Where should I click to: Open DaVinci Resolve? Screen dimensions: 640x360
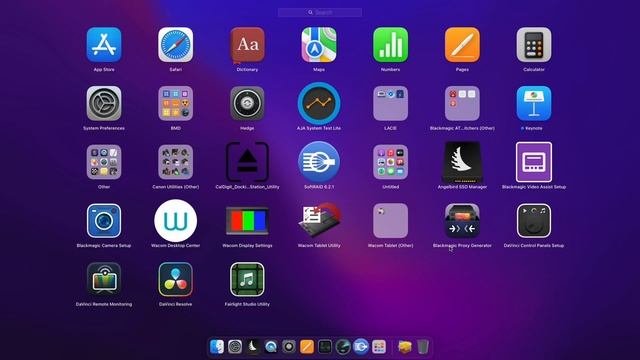click(176, 280)
